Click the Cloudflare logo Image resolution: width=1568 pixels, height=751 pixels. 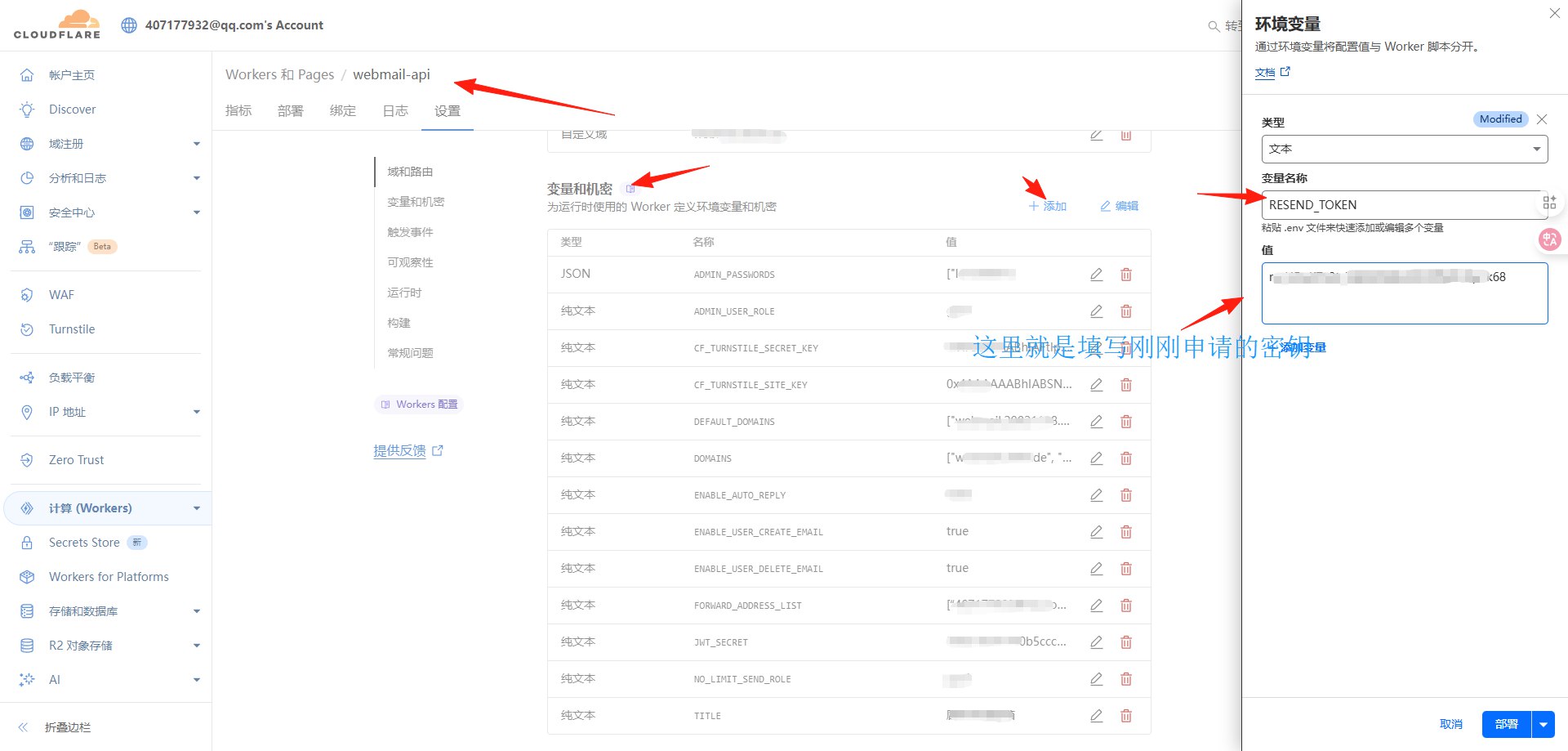(x=56, y=24)
